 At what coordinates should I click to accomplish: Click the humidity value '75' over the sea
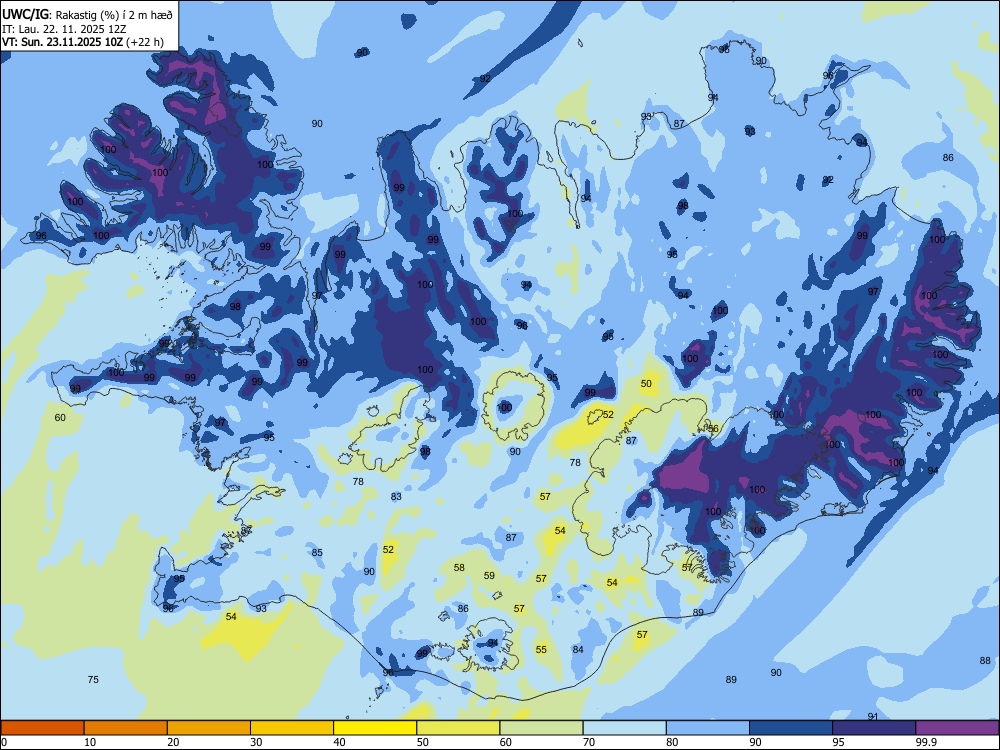pyautogui.click(x=93, y=679)
